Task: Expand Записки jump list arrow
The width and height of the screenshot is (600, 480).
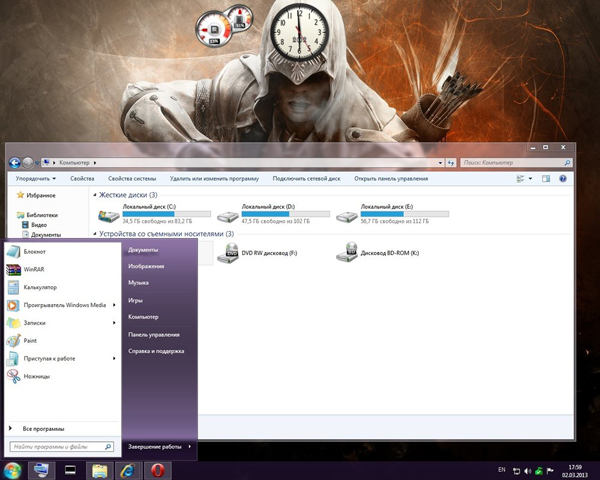Action: tap(114, 323)
